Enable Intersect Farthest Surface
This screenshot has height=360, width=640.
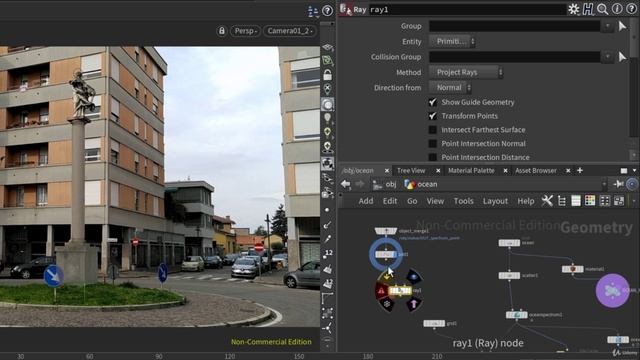[x=433, y=130]
